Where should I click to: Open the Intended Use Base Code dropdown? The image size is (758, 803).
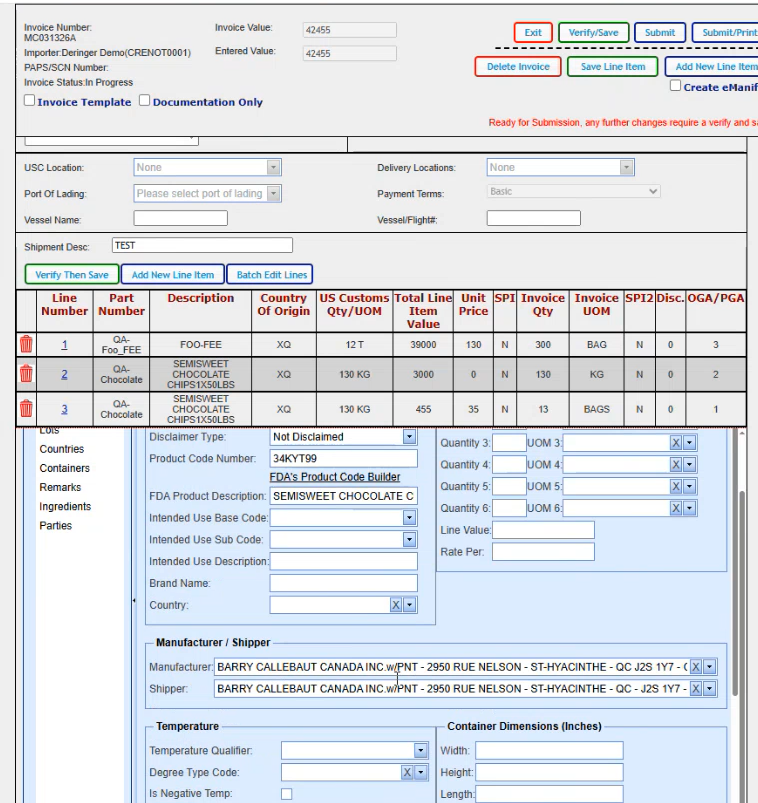point(409,518)
